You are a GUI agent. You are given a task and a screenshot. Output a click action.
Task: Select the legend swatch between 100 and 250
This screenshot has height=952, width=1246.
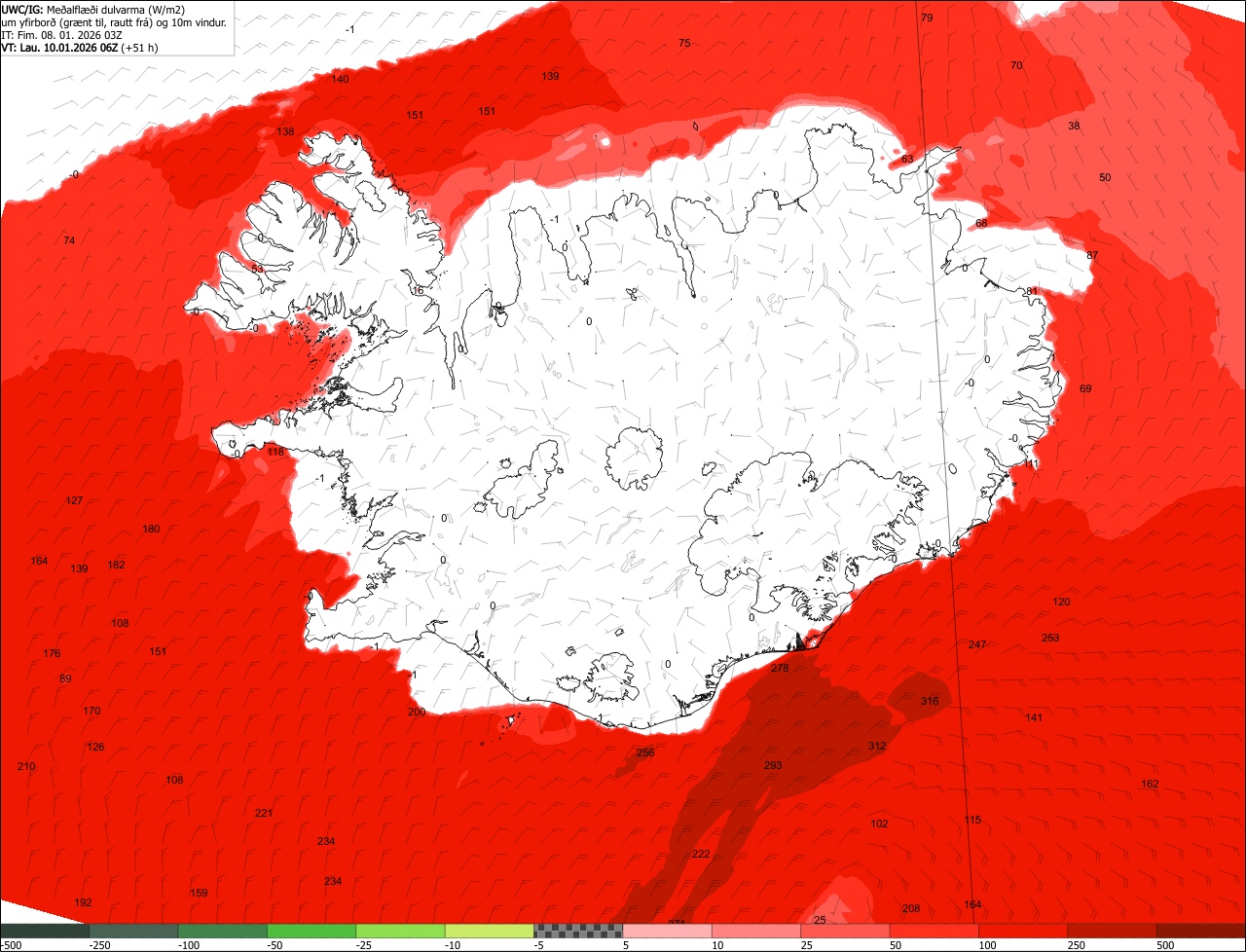[1023, 931]
